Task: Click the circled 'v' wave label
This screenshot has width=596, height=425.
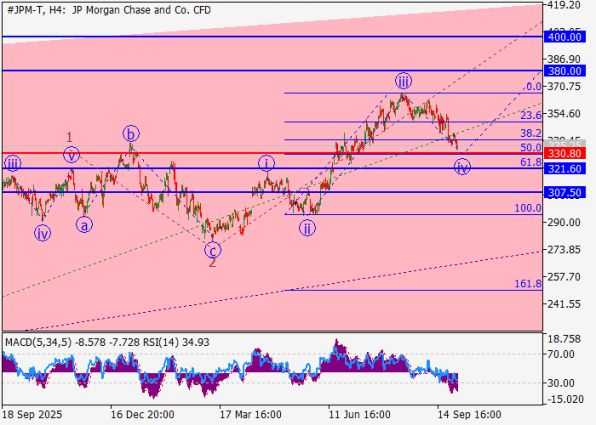Action: [71, 155]
